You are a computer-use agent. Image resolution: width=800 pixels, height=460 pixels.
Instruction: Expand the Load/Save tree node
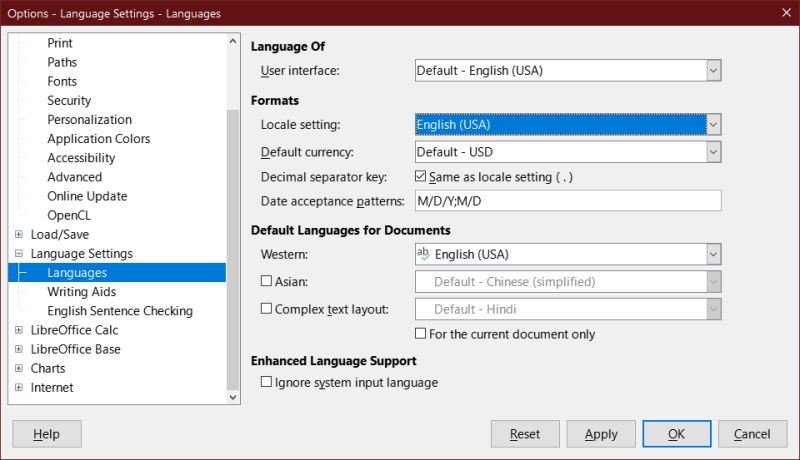(x=19, y=234)
